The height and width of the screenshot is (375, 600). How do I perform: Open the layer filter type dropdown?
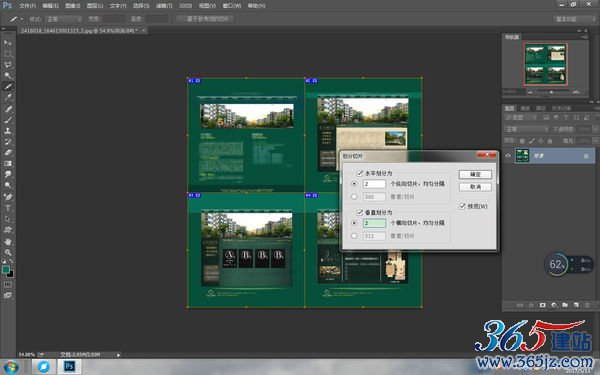(521, 117)
